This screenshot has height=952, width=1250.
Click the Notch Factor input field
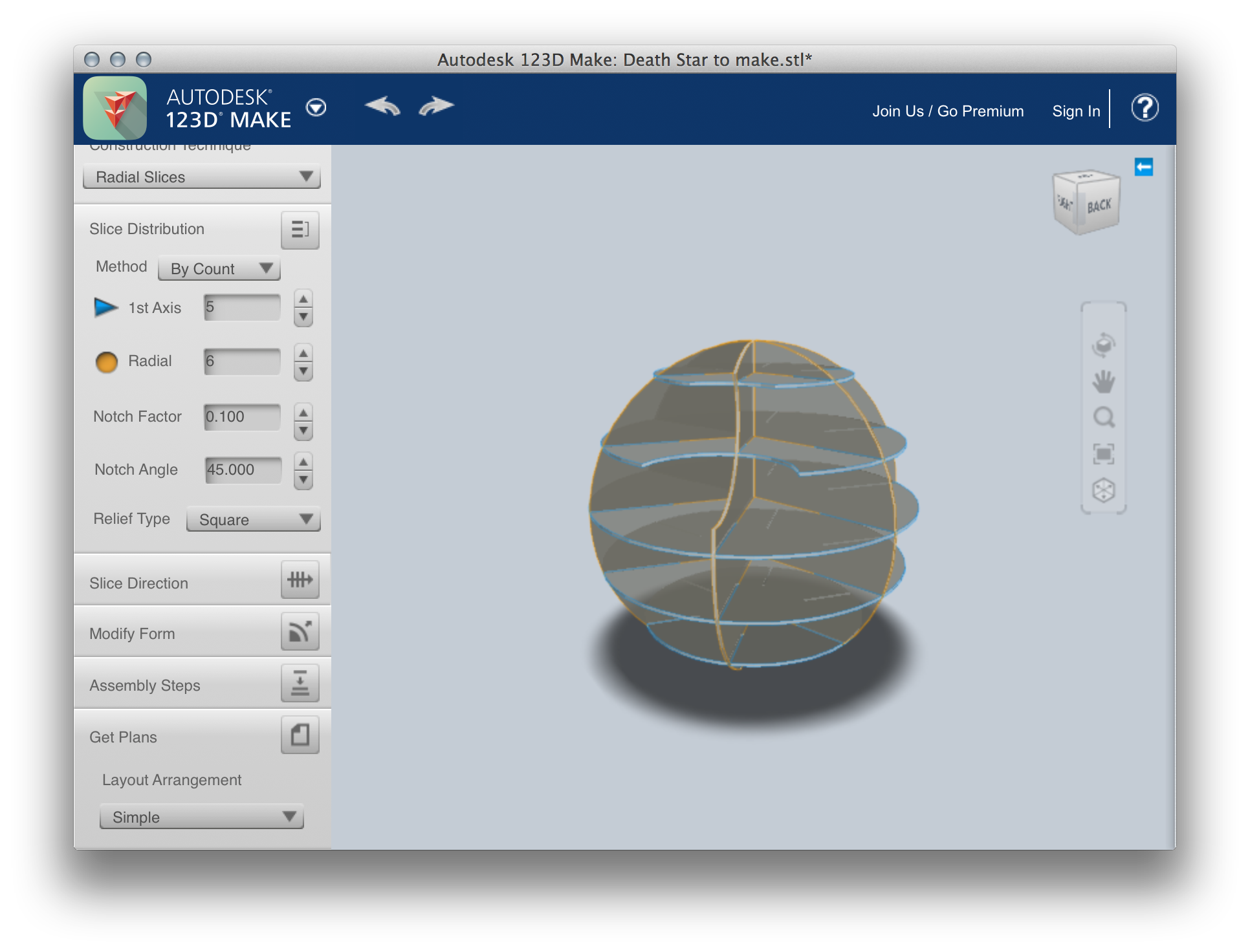242,416
